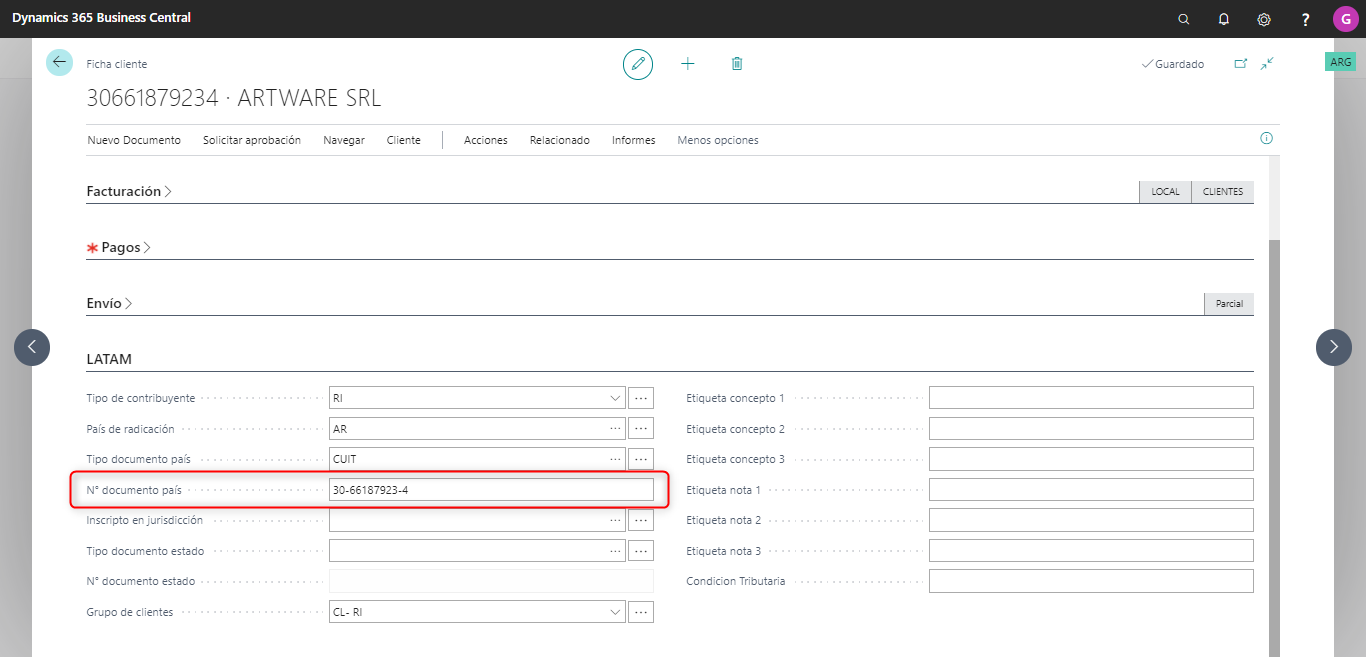Image resolution: width=1366 pixels, height=657 pixels.
Task: Show the info factbox icon
Action: tap(1266, 138)
